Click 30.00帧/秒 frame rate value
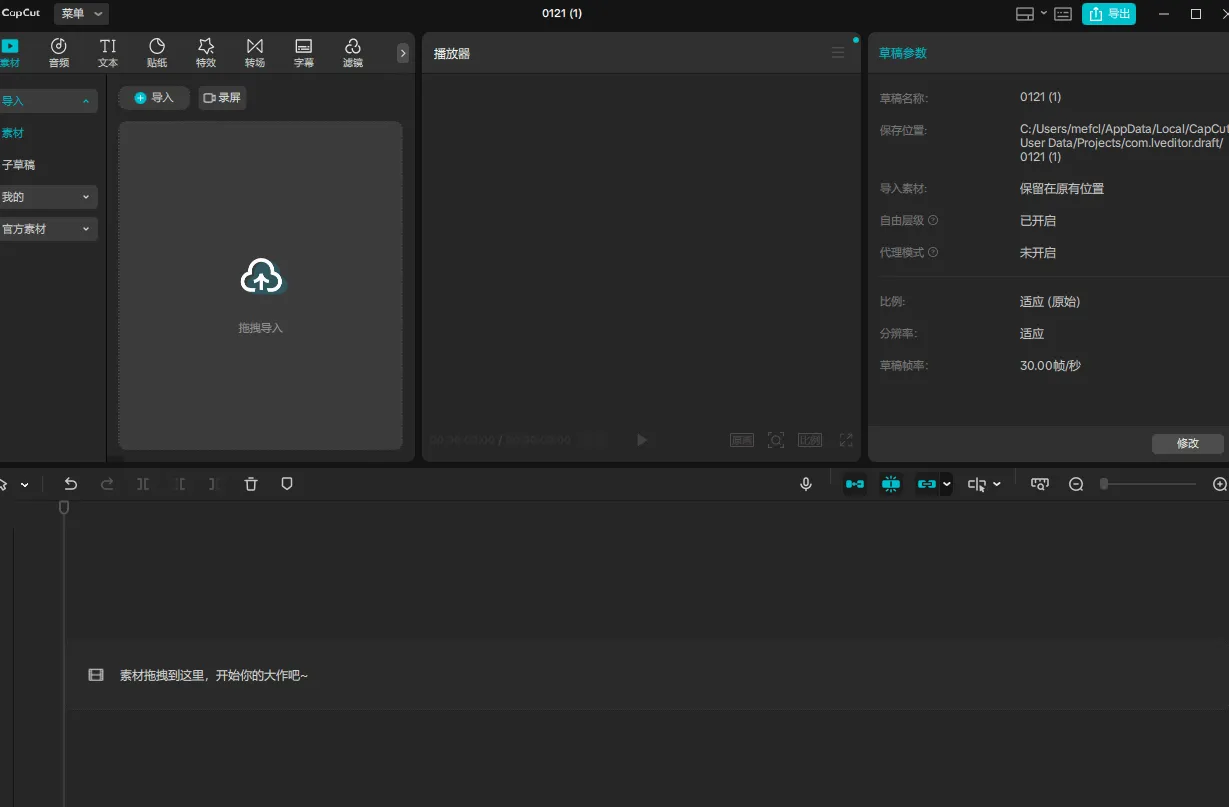The image size is (1229, 807). 1050,365
